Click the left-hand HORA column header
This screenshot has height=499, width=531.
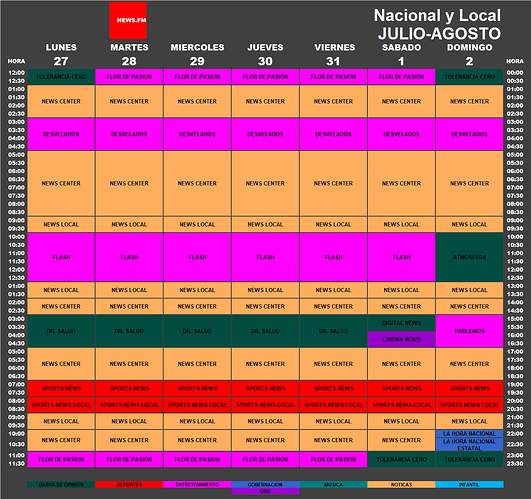pos(16,61)
